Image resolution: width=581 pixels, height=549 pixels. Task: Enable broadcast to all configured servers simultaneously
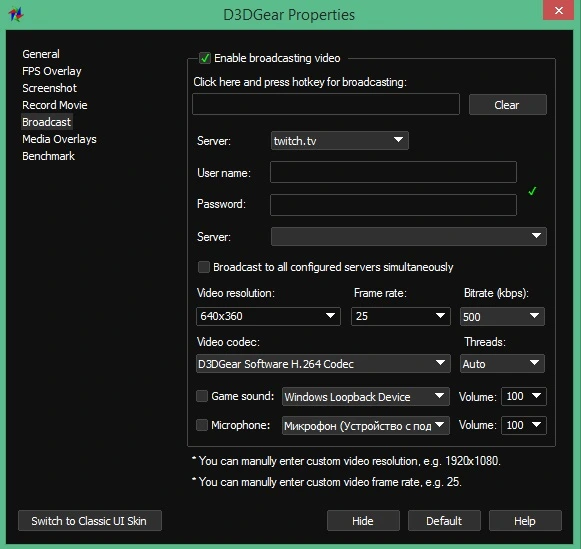pos(204,267)
